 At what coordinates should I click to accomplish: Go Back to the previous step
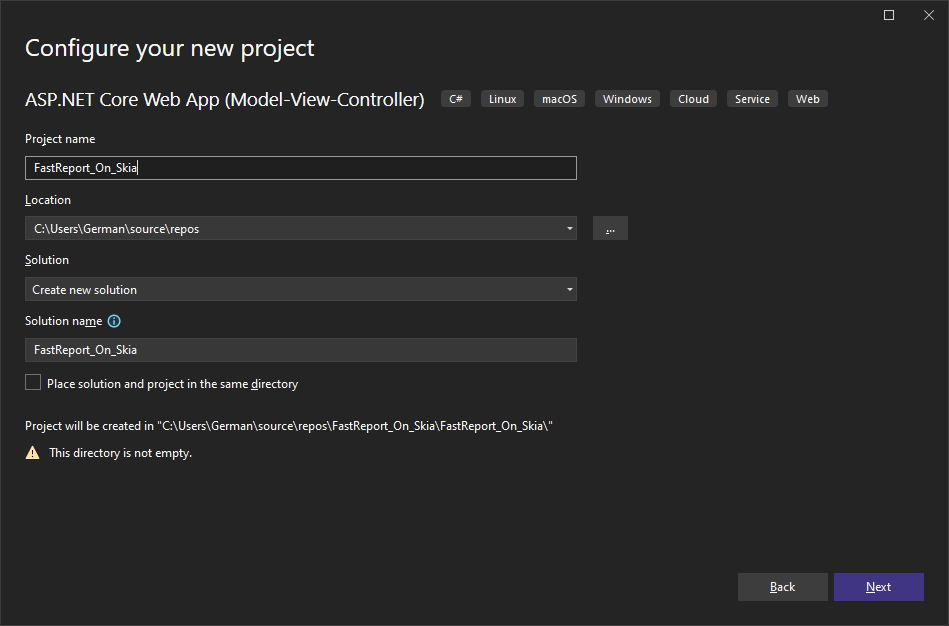782,587
